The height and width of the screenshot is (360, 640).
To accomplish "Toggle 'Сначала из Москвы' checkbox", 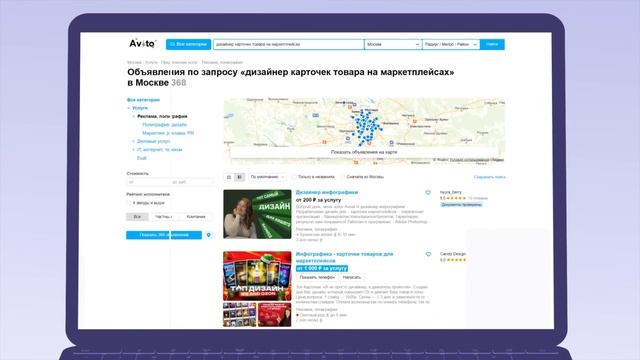I will click(342, 177).
